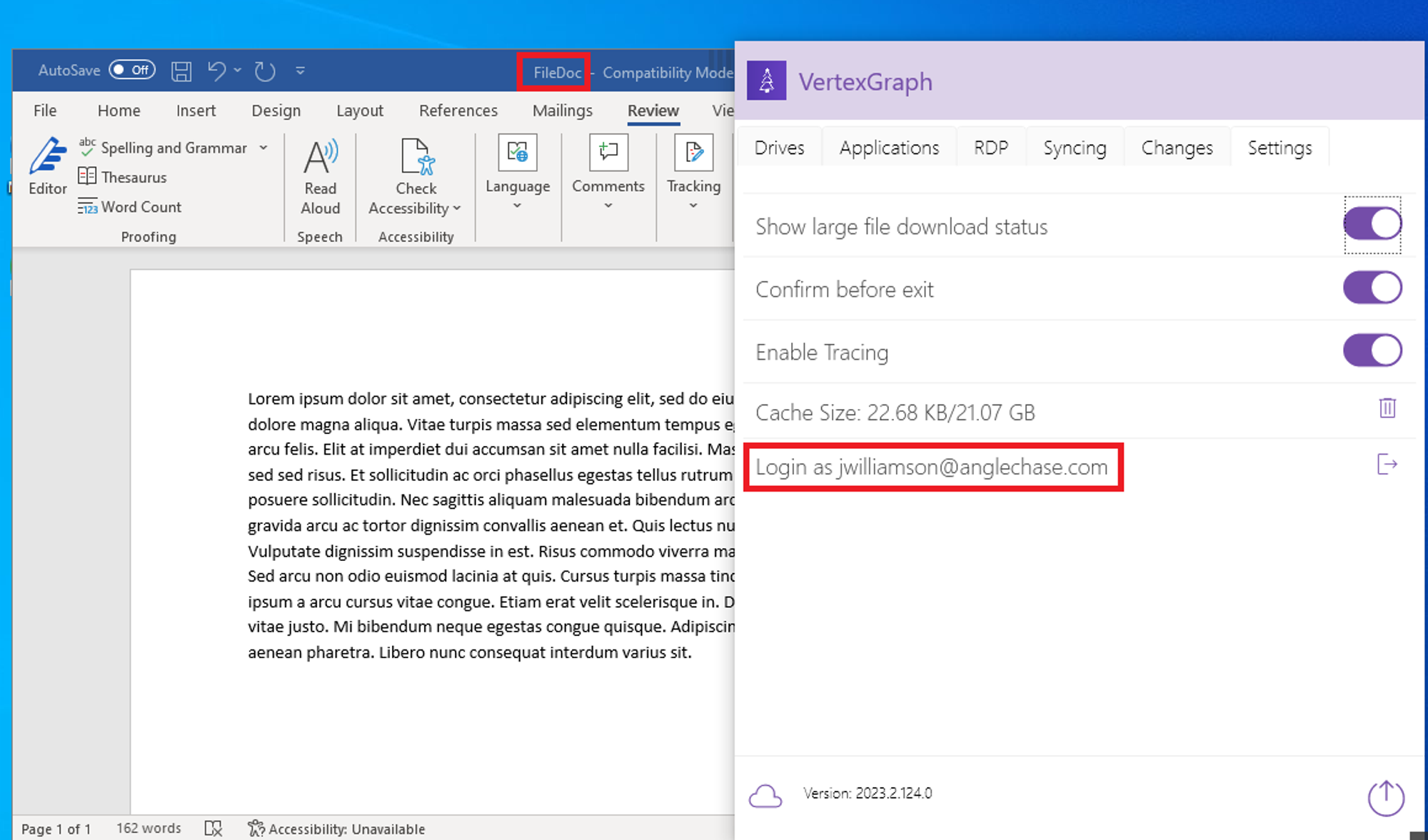Expand Check Accessibility dropdown arrow

click(x=457, y=208)
